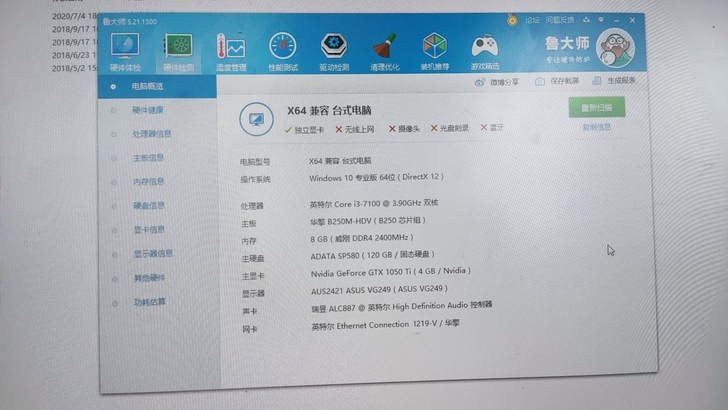Screen dimensions: 728x410
Task: Click the gold medal icon in title bar
Action: pyautogui.click(x=512, y=20)
